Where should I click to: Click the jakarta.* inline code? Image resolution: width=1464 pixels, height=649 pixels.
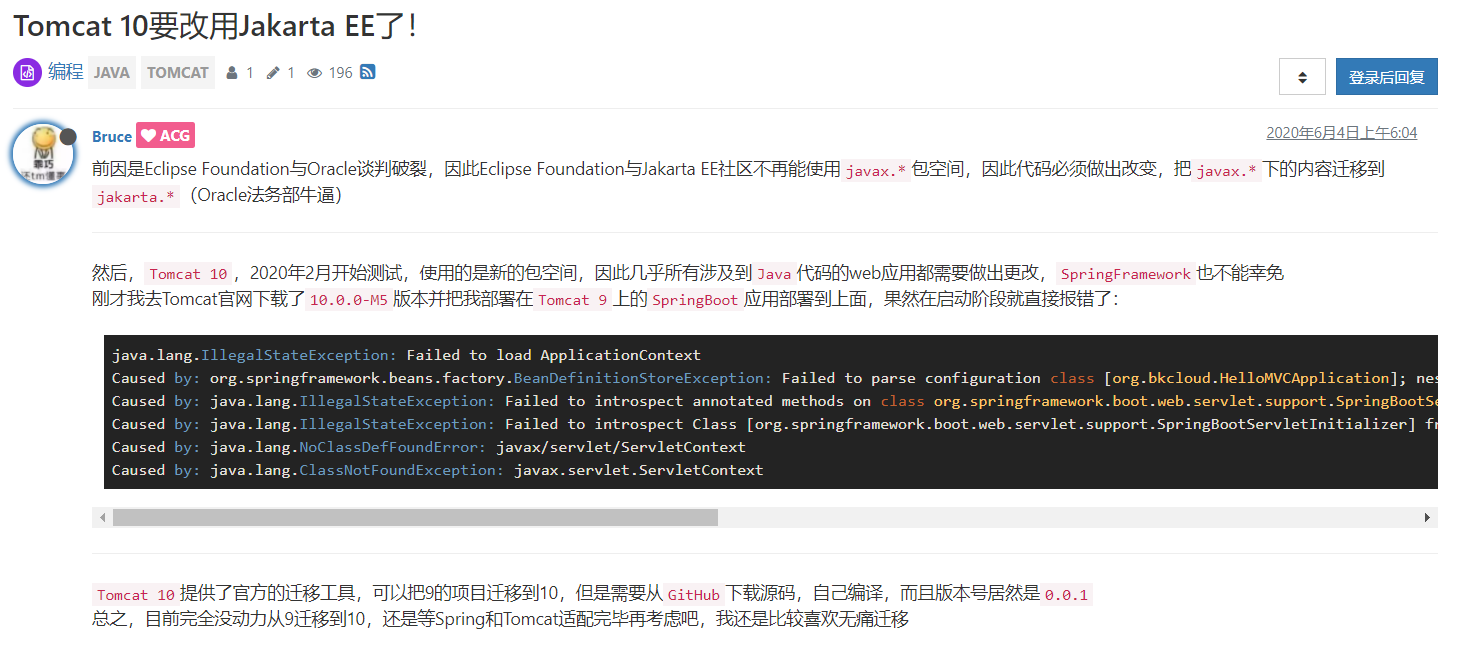click(x=136, y=196)
